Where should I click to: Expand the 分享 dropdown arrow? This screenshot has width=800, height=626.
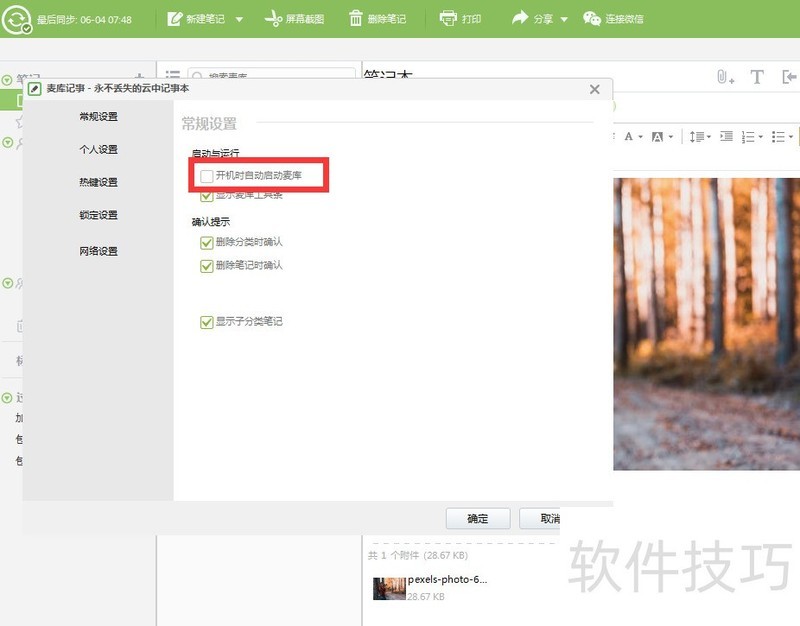tap(564, 19)
